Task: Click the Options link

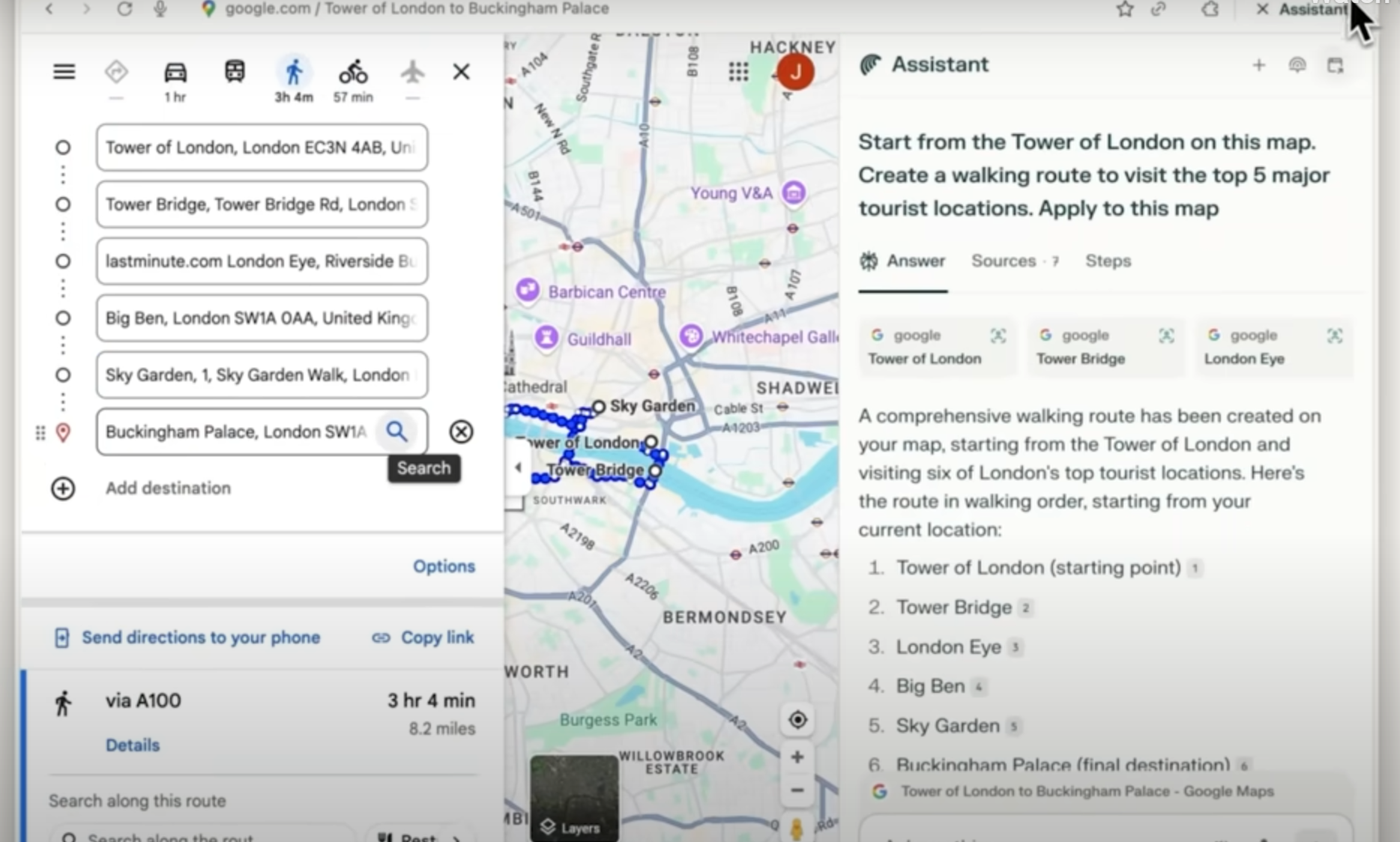Action: [444, 566]
